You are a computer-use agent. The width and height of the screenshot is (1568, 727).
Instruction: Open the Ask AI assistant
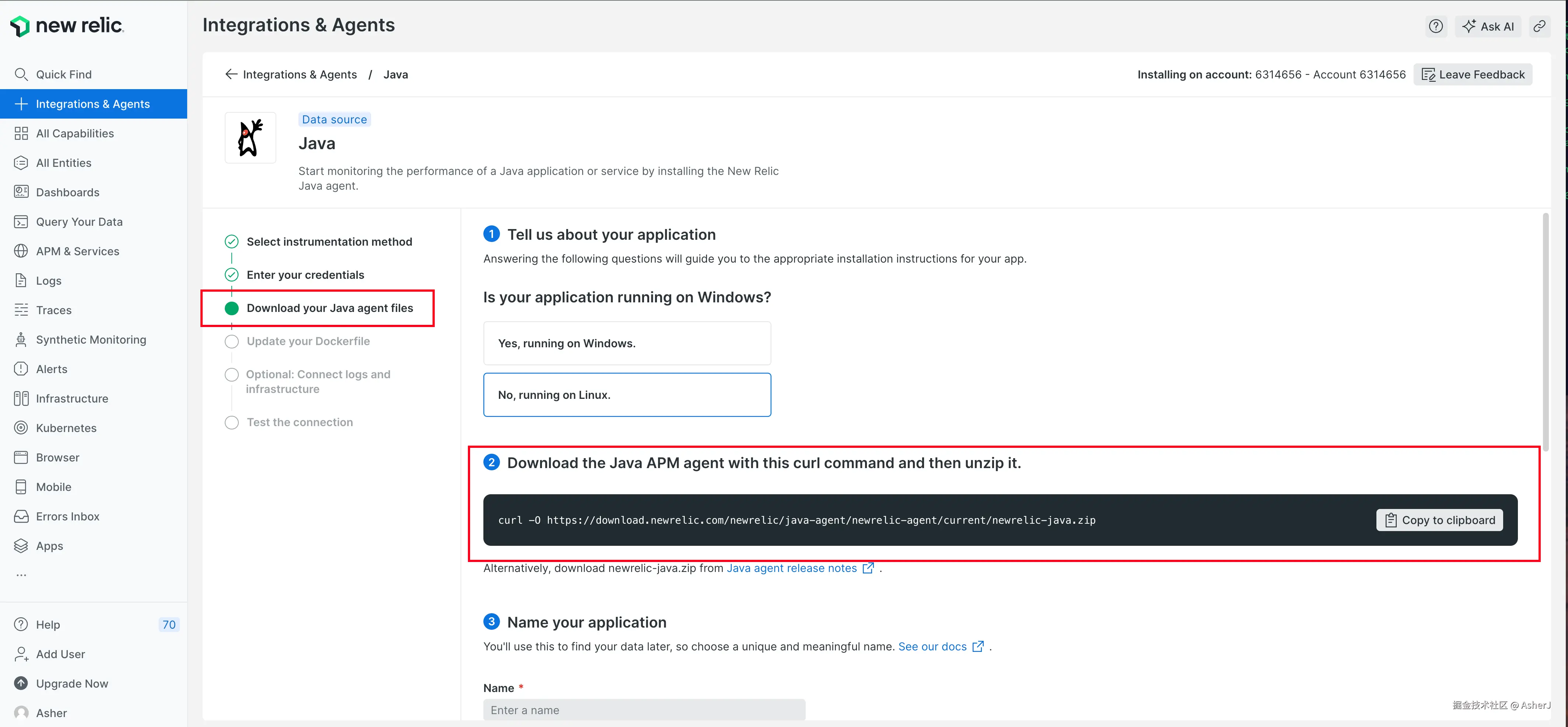1488,26
